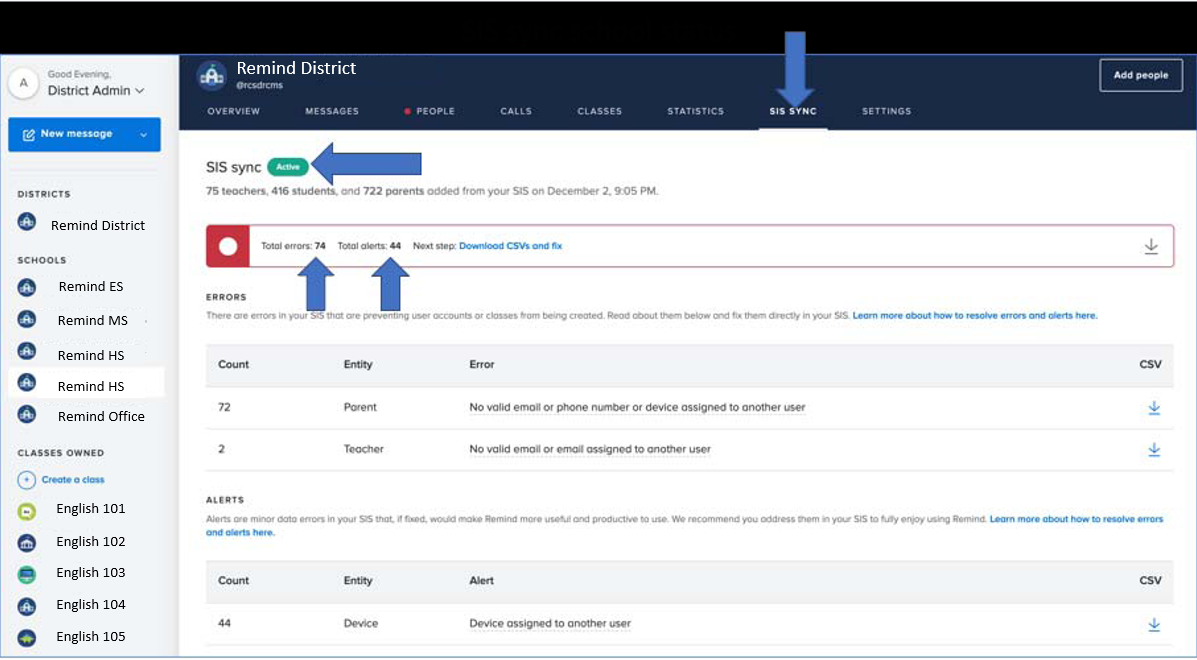Click the English 105 class icon
The image size is (1197, 660).
pyautogui.click(x=27, y=638)
